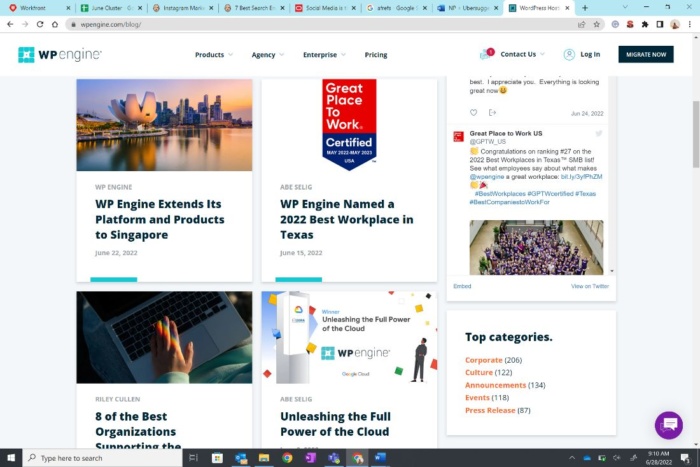Click the @wpengine mention in tweet
The height and width of the screenshot is (467, 700).
pyautogui.click(x=487, y=177)
